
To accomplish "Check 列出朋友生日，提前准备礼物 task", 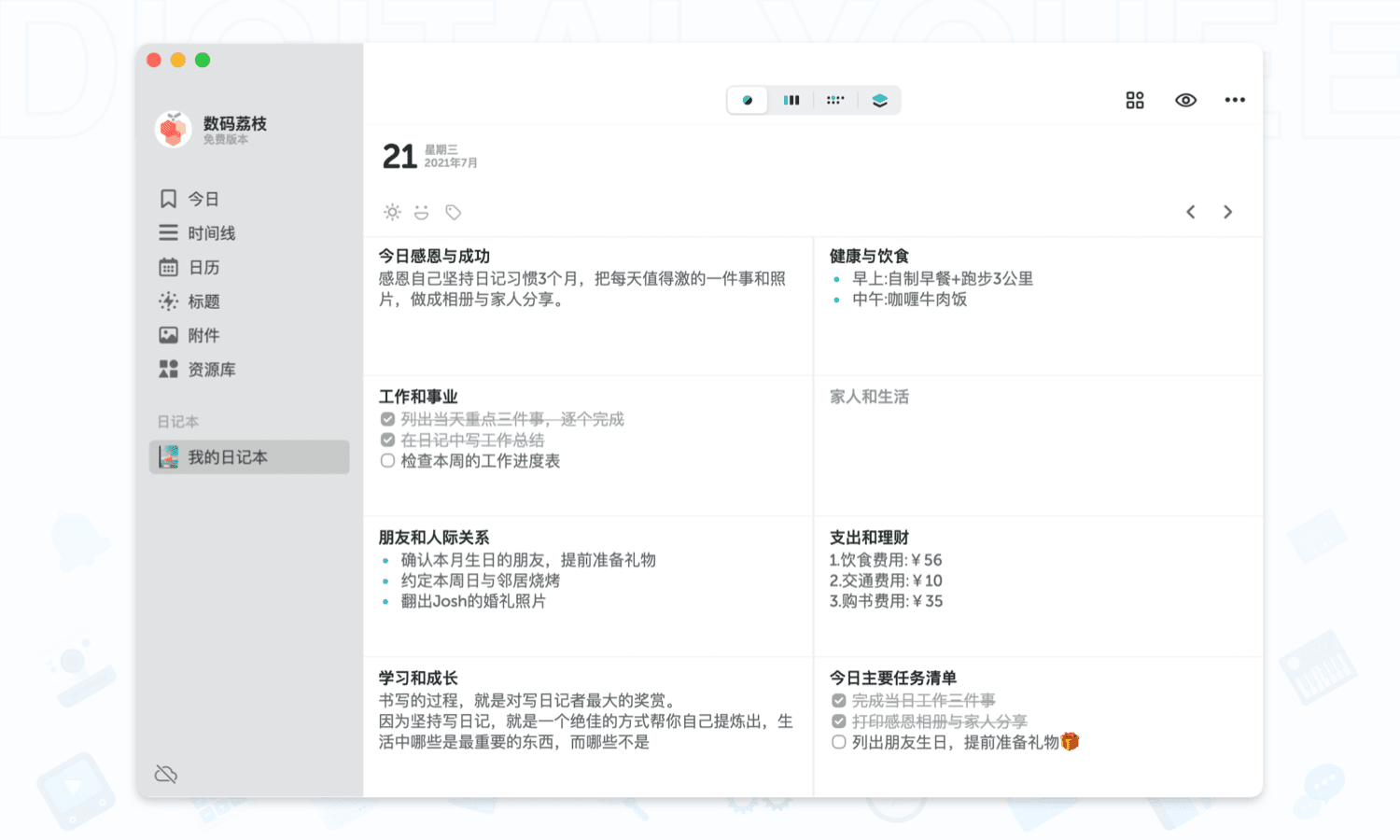I will 838,742.
